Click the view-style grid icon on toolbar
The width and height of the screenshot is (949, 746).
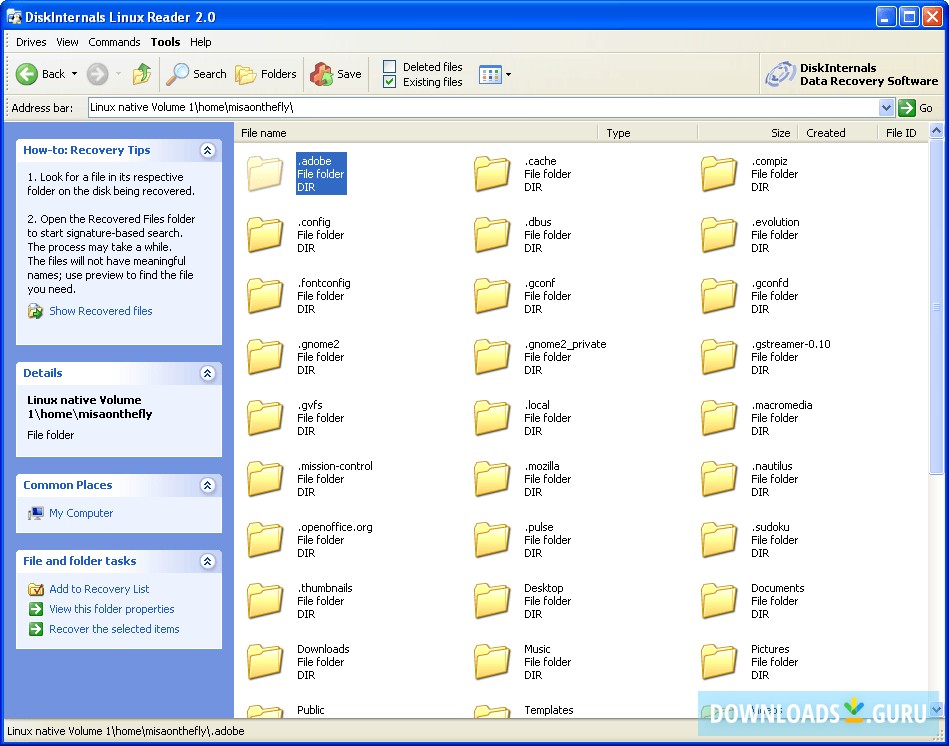491,74
